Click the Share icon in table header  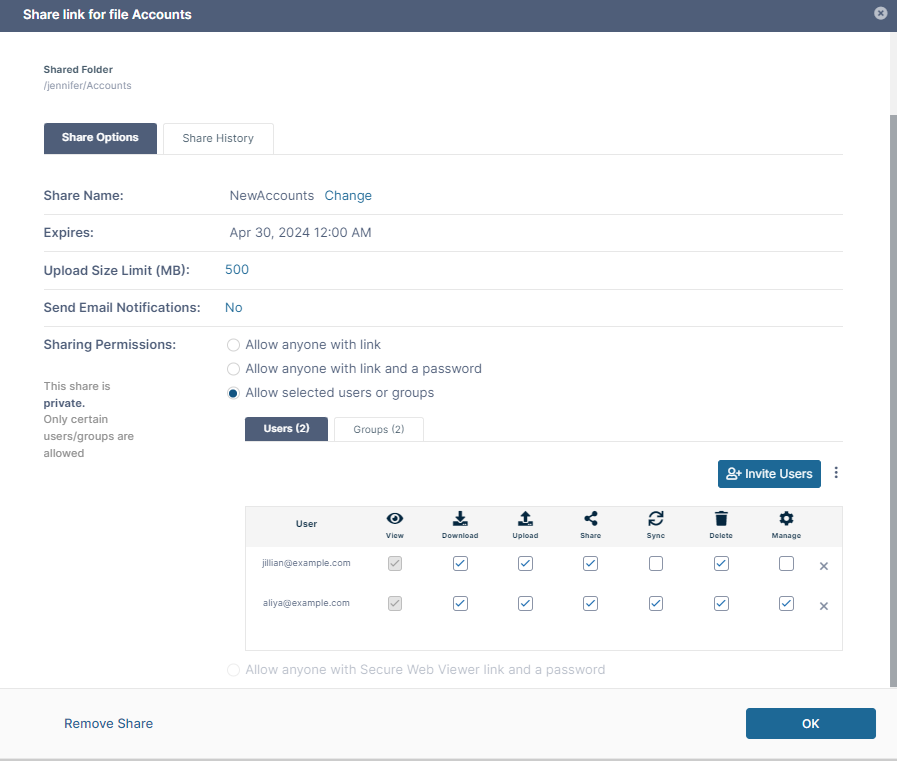pyautogui.click(x=590, y=518)
